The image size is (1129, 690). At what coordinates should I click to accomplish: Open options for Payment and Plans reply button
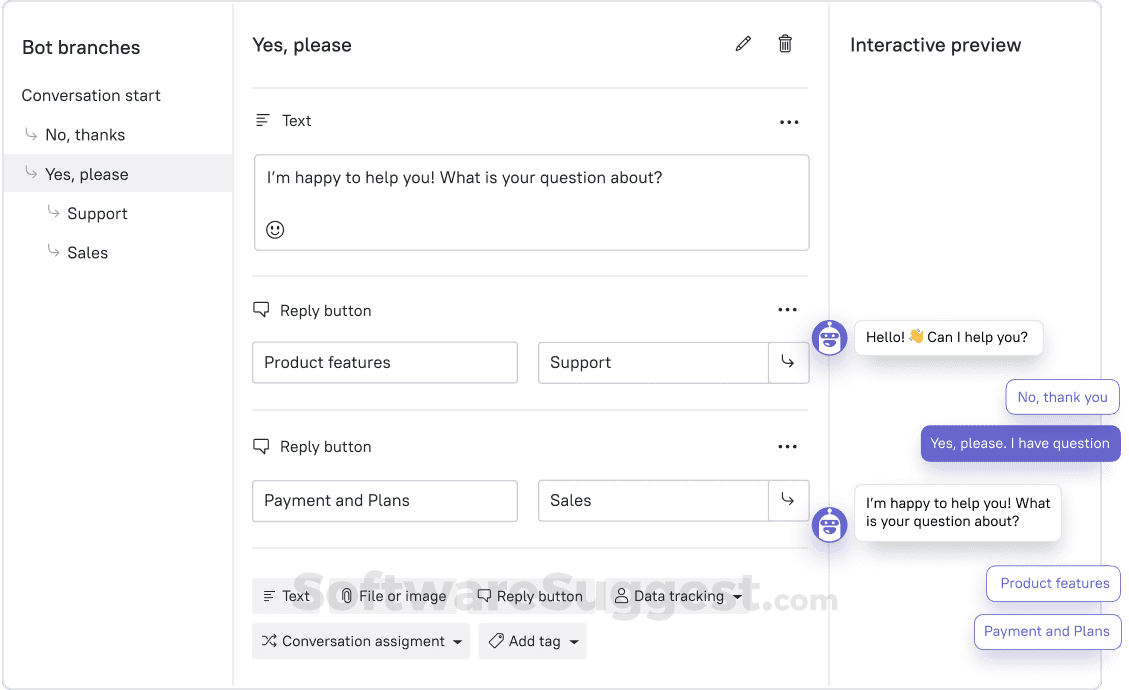tap(788, 447)
